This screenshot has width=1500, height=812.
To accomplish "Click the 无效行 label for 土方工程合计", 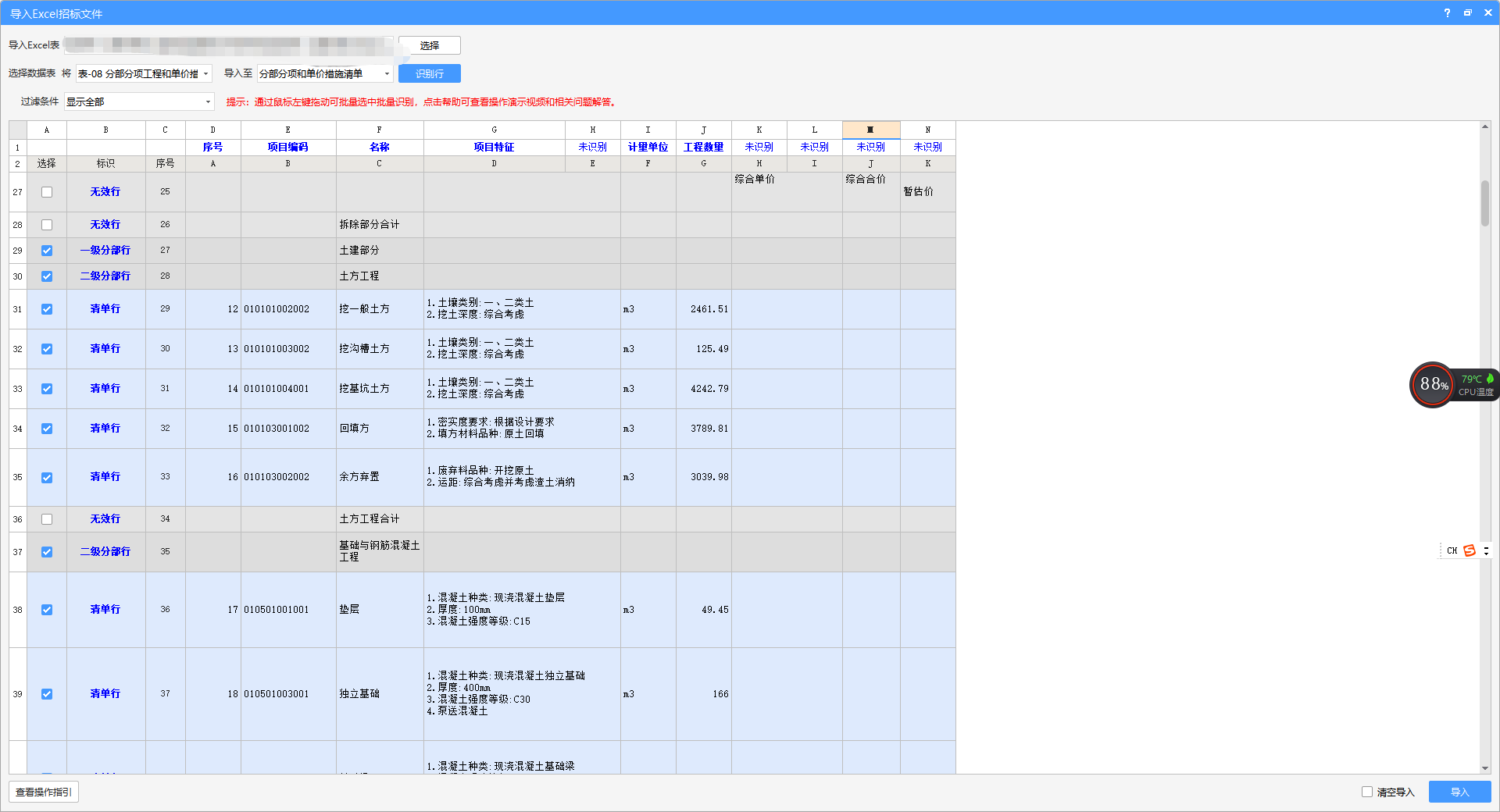I will point(105,518).
